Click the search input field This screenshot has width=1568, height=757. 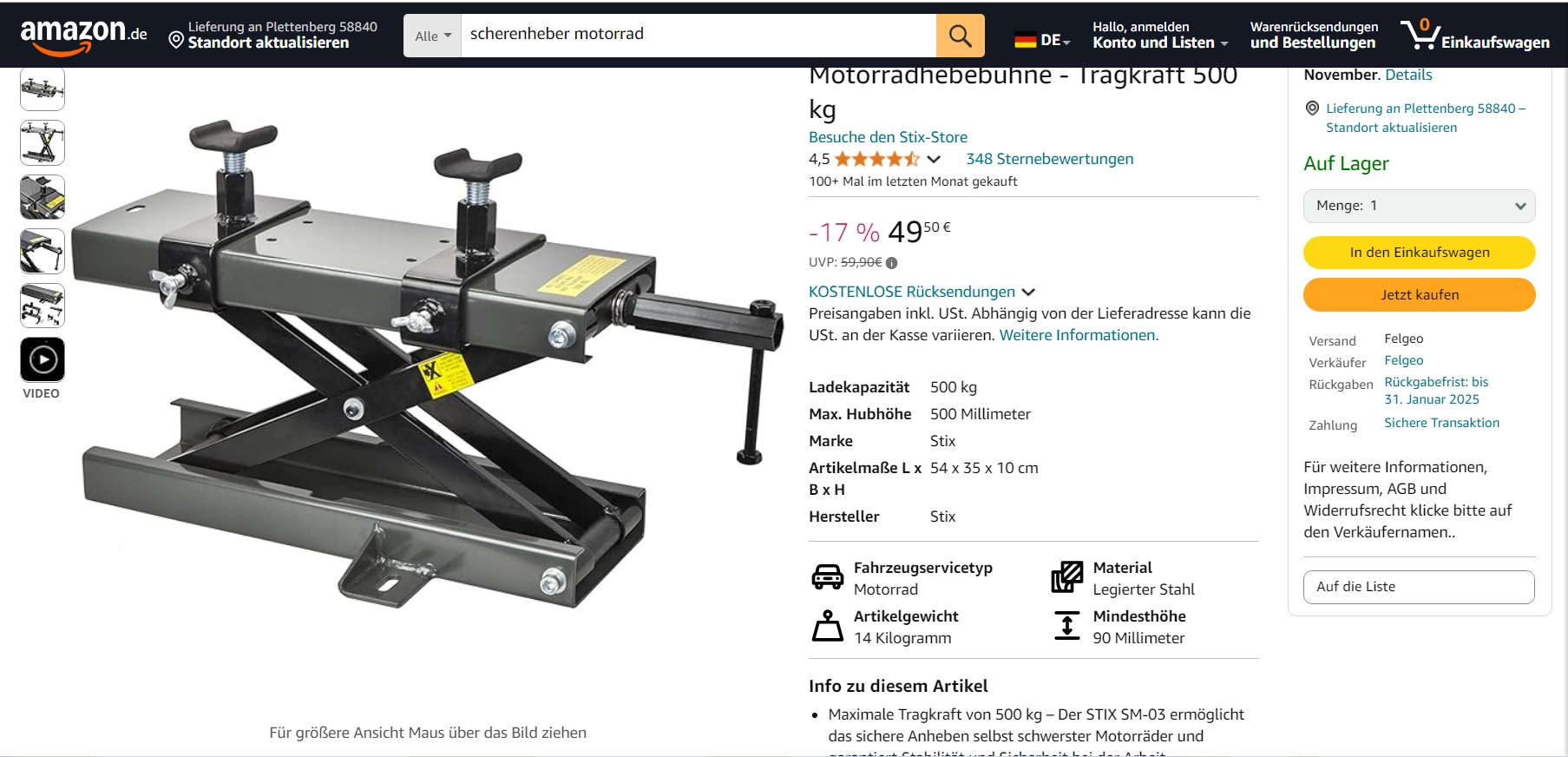[x=699, y=36]
